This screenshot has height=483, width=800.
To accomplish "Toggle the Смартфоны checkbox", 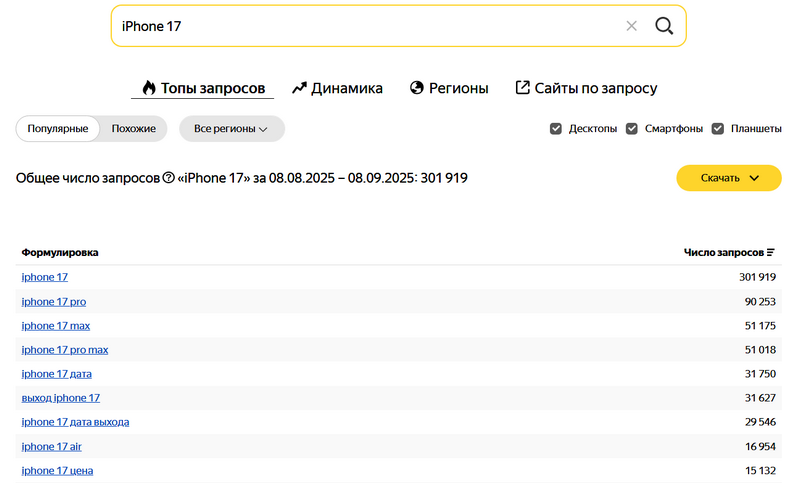I will click(632, 129).
